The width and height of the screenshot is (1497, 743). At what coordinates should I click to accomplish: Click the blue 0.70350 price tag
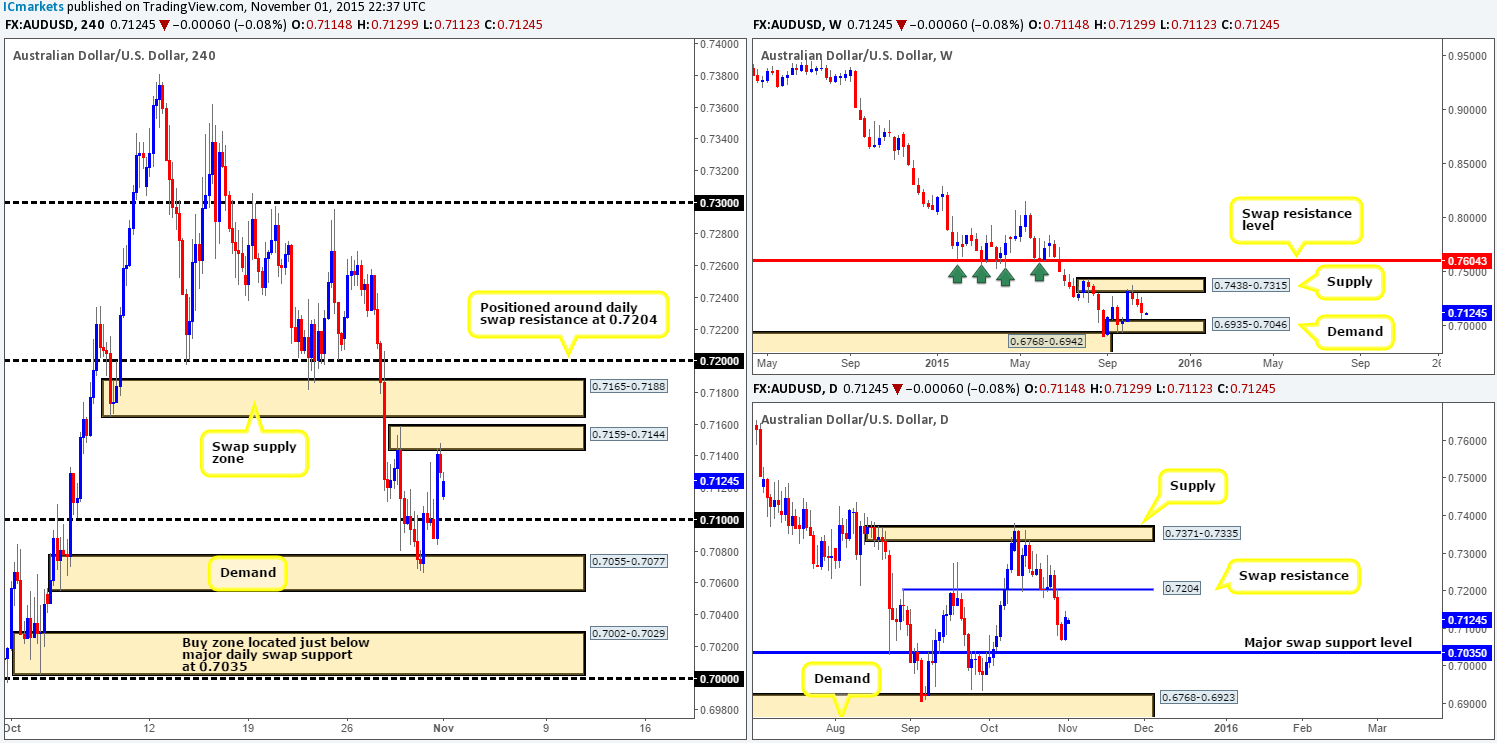[1468, 653]
